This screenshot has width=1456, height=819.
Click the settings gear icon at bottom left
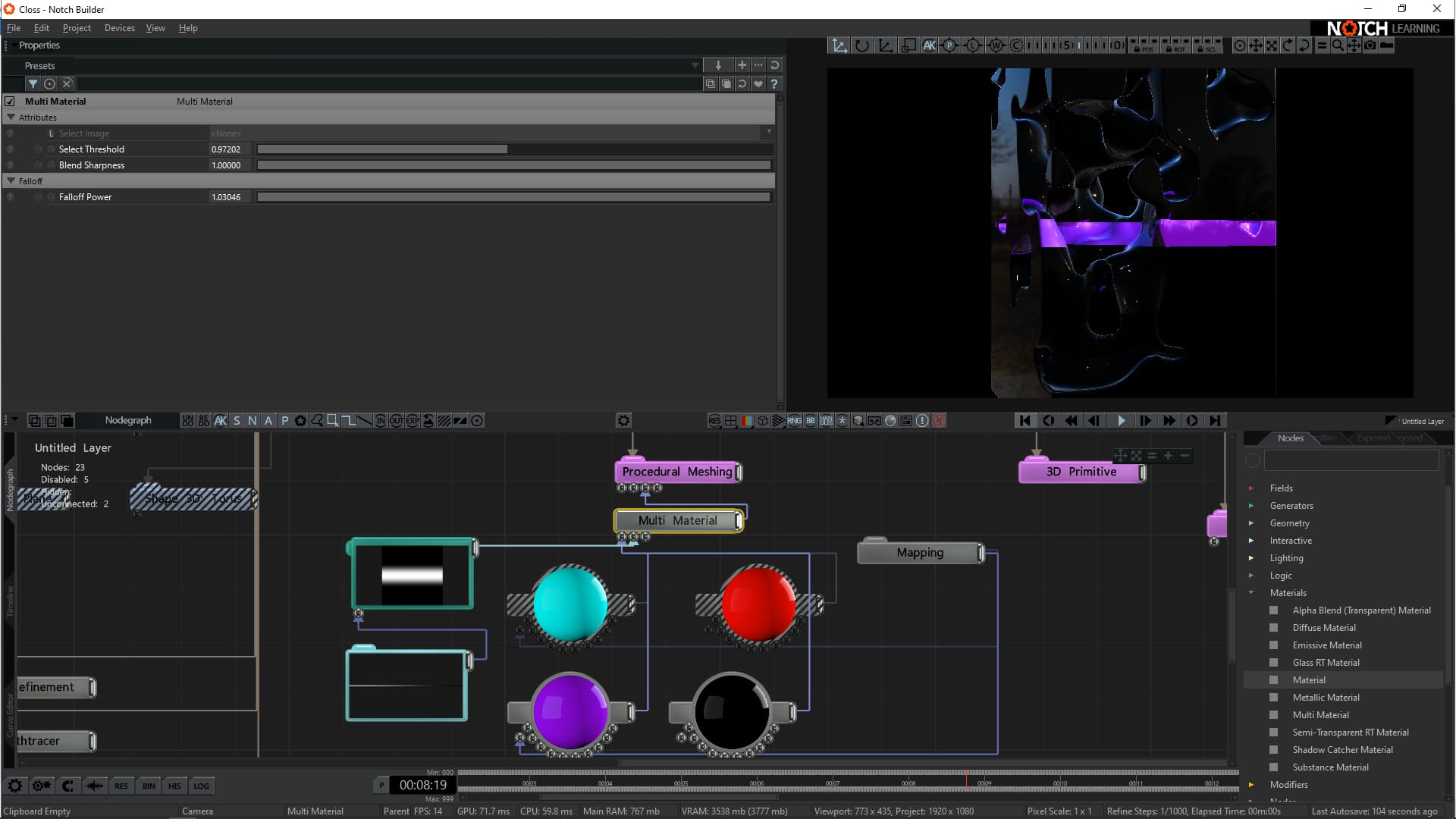coord(15,786)
